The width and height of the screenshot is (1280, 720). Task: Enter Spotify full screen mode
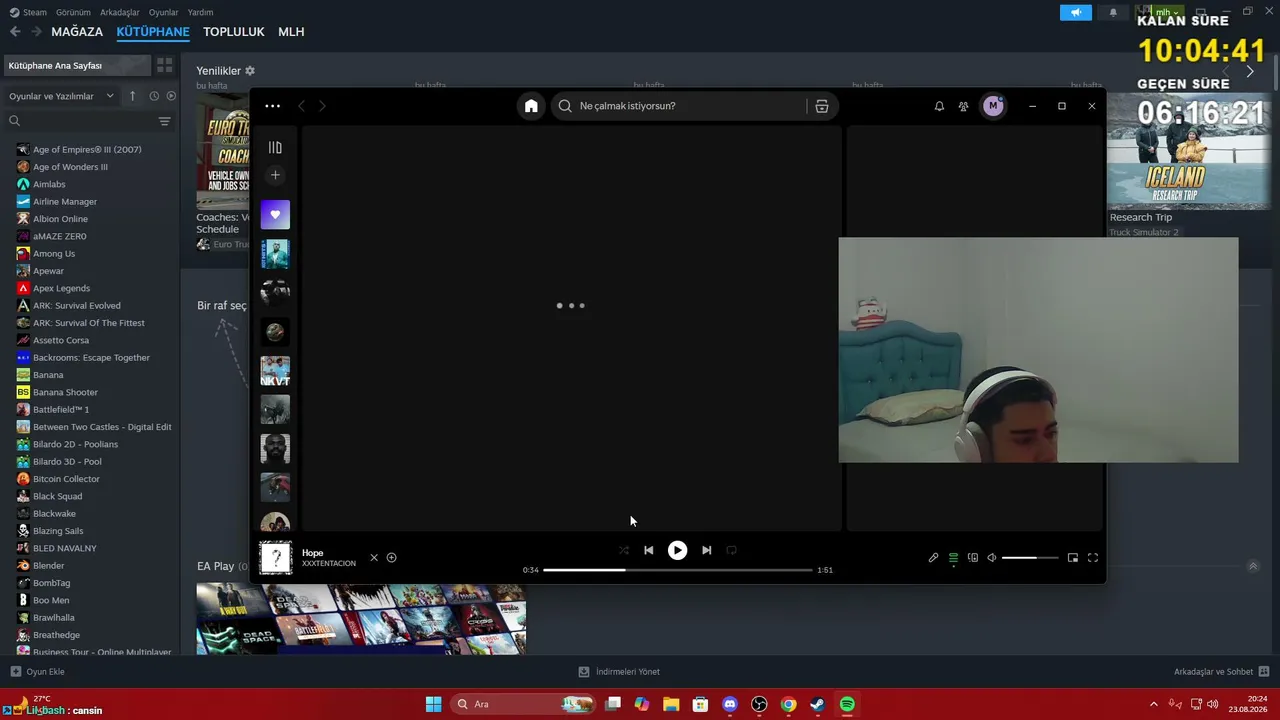coord(1093,558)
